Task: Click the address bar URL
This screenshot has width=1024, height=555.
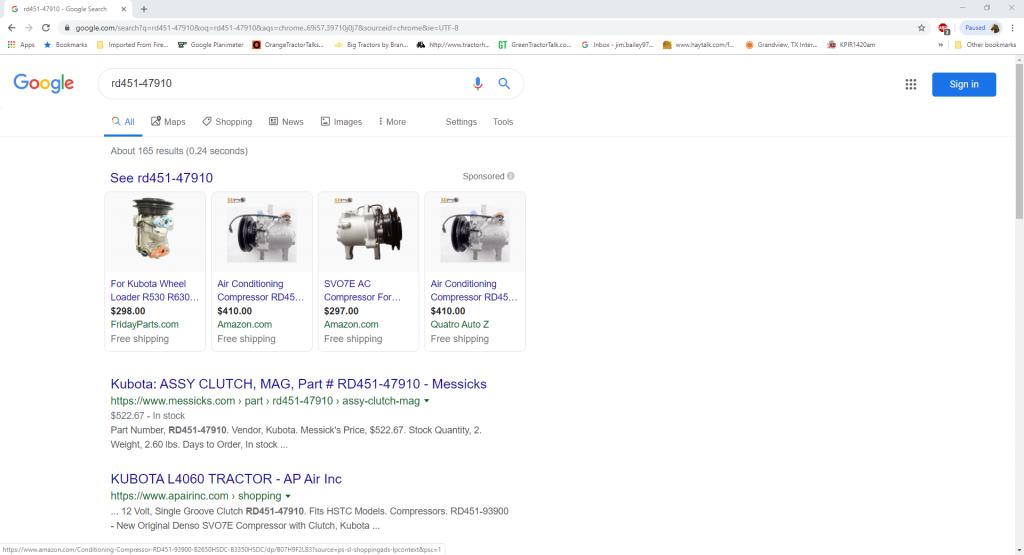Action: (266, 28)
